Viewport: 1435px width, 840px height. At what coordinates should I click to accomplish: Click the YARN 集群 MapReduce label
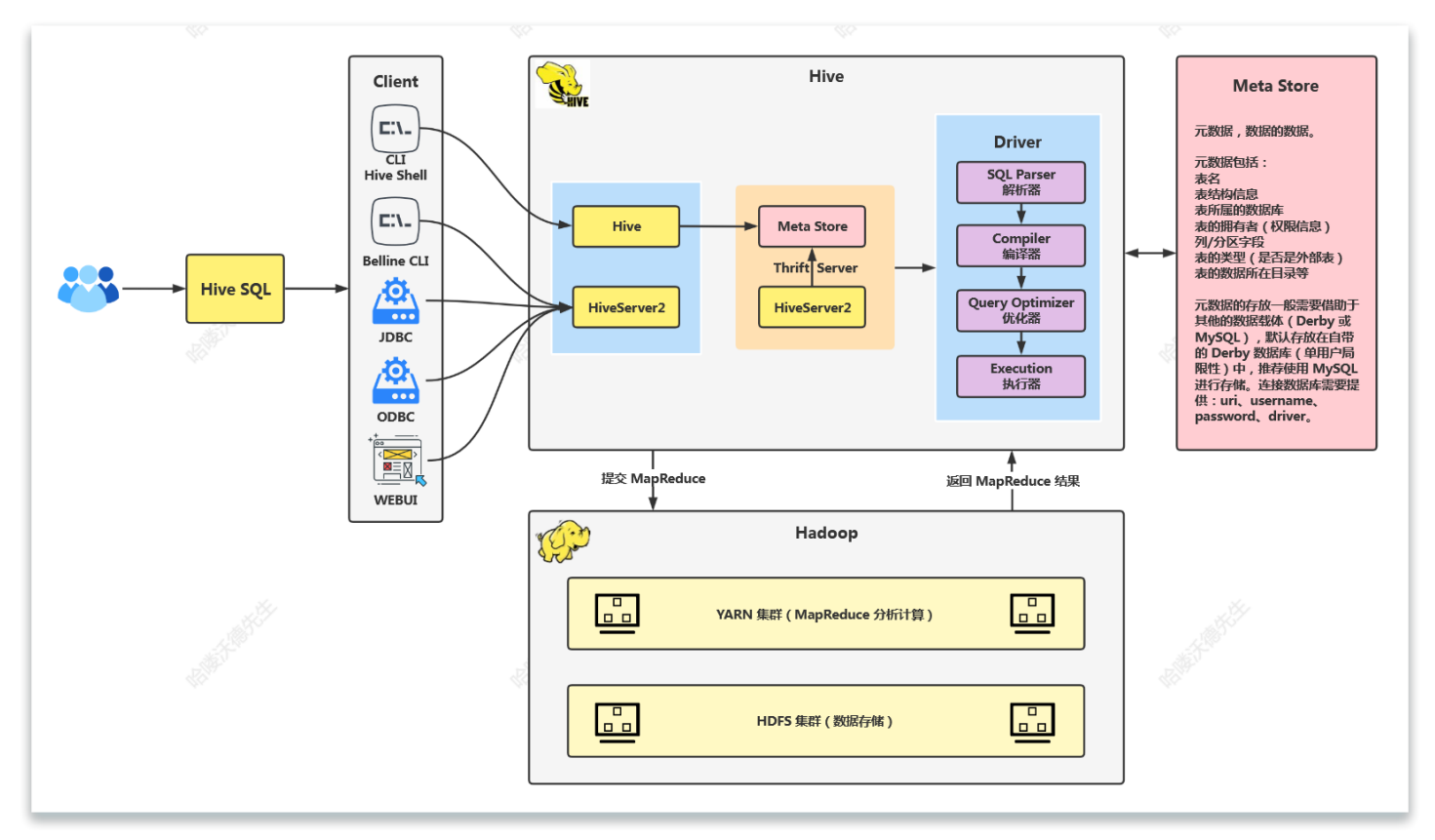click(825, 615)
